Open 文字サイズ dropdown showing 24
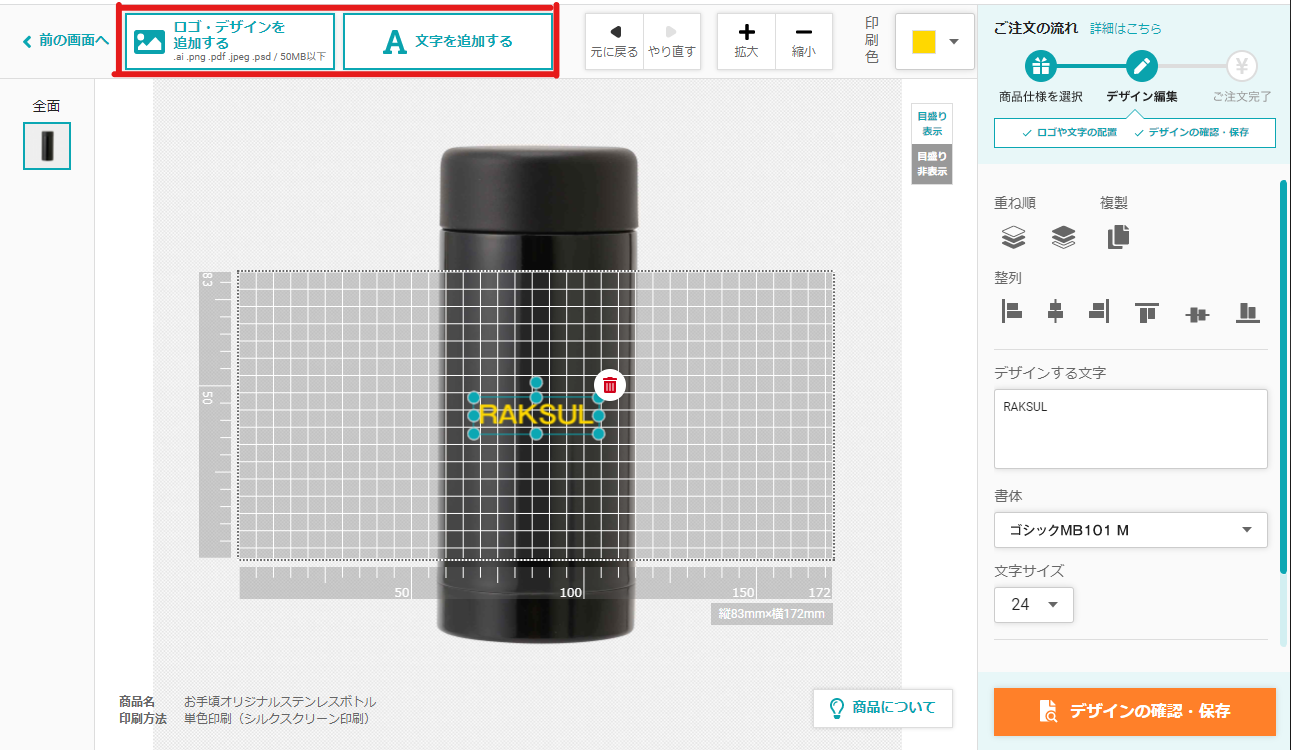Image resolution: width=1291 pixels, height=750 pixels. point(1034,605)
